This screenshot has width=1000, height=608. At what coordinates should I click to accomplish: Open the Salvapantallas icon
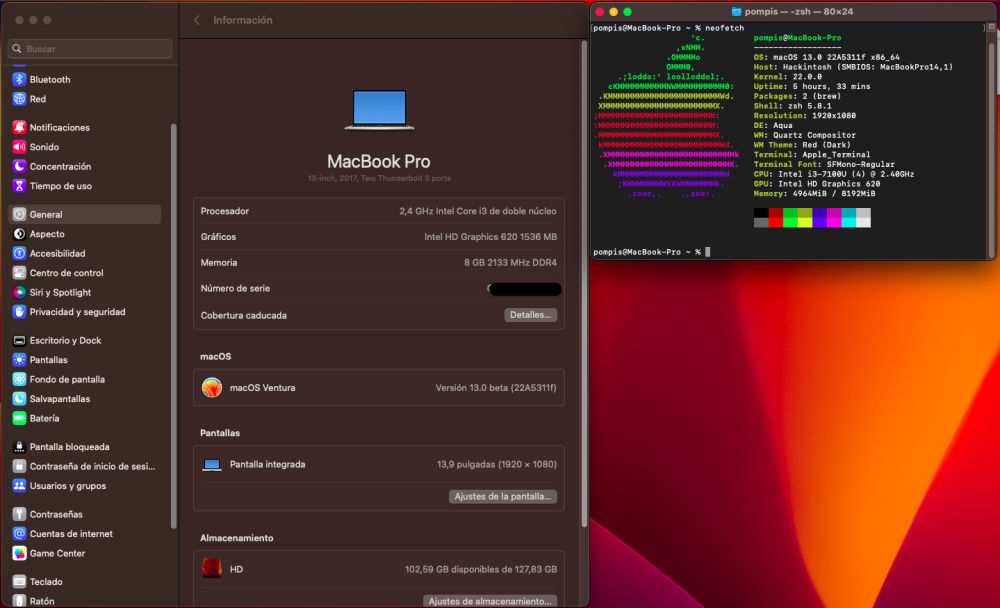[19, 399]
